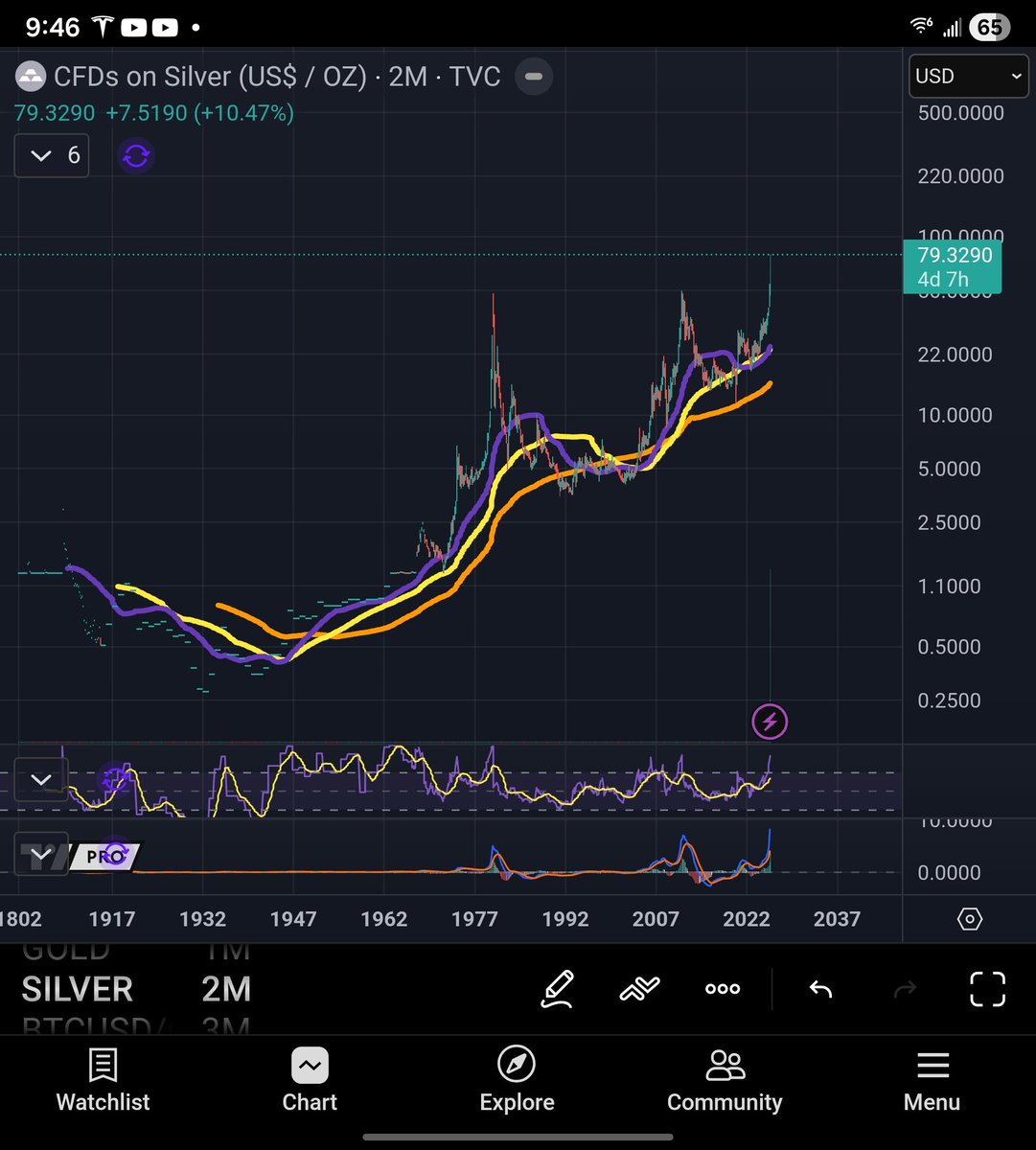This screenshot has width=1036, height=1150.
Task: Select the SILVER 2M symbol row
Action: (x=136, y=989)
